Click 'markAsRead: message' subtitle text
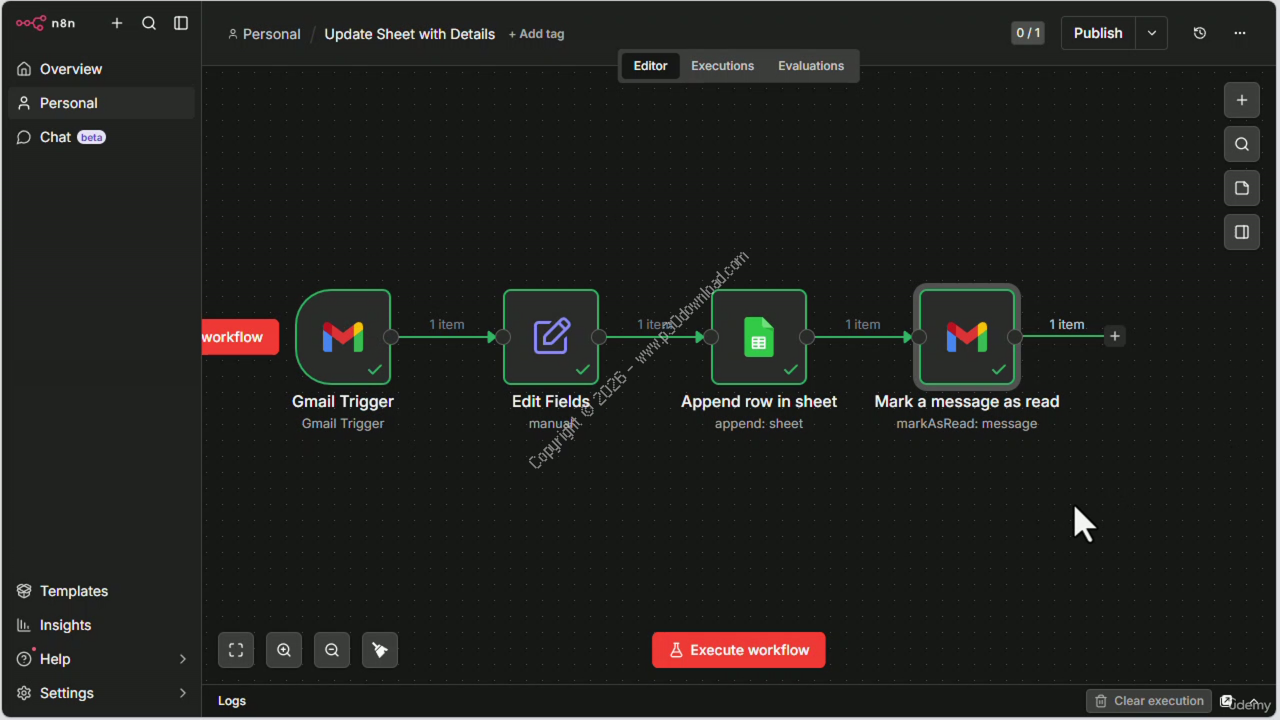Image resolution: width=1280 pixels, height=720 pixels. click(967, 424)
